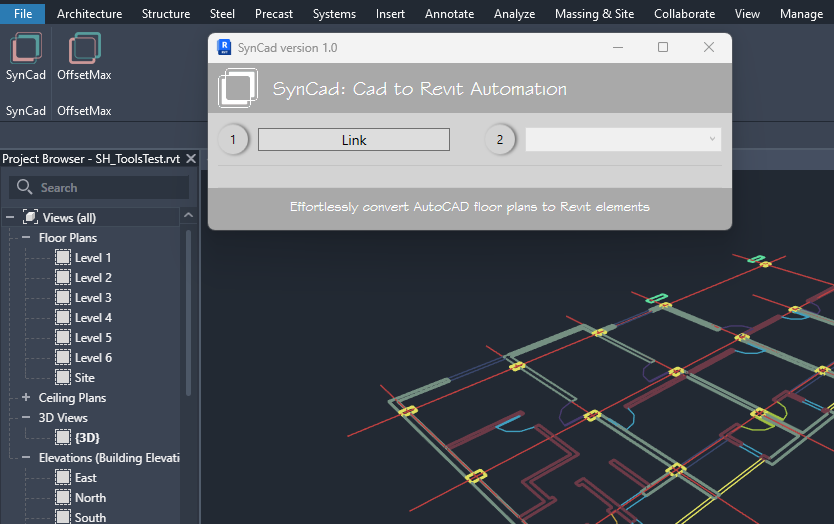The height and width of the screenshot is (524, 834).
Task: Click the Link button in SynCad
Action: (354, 140)
